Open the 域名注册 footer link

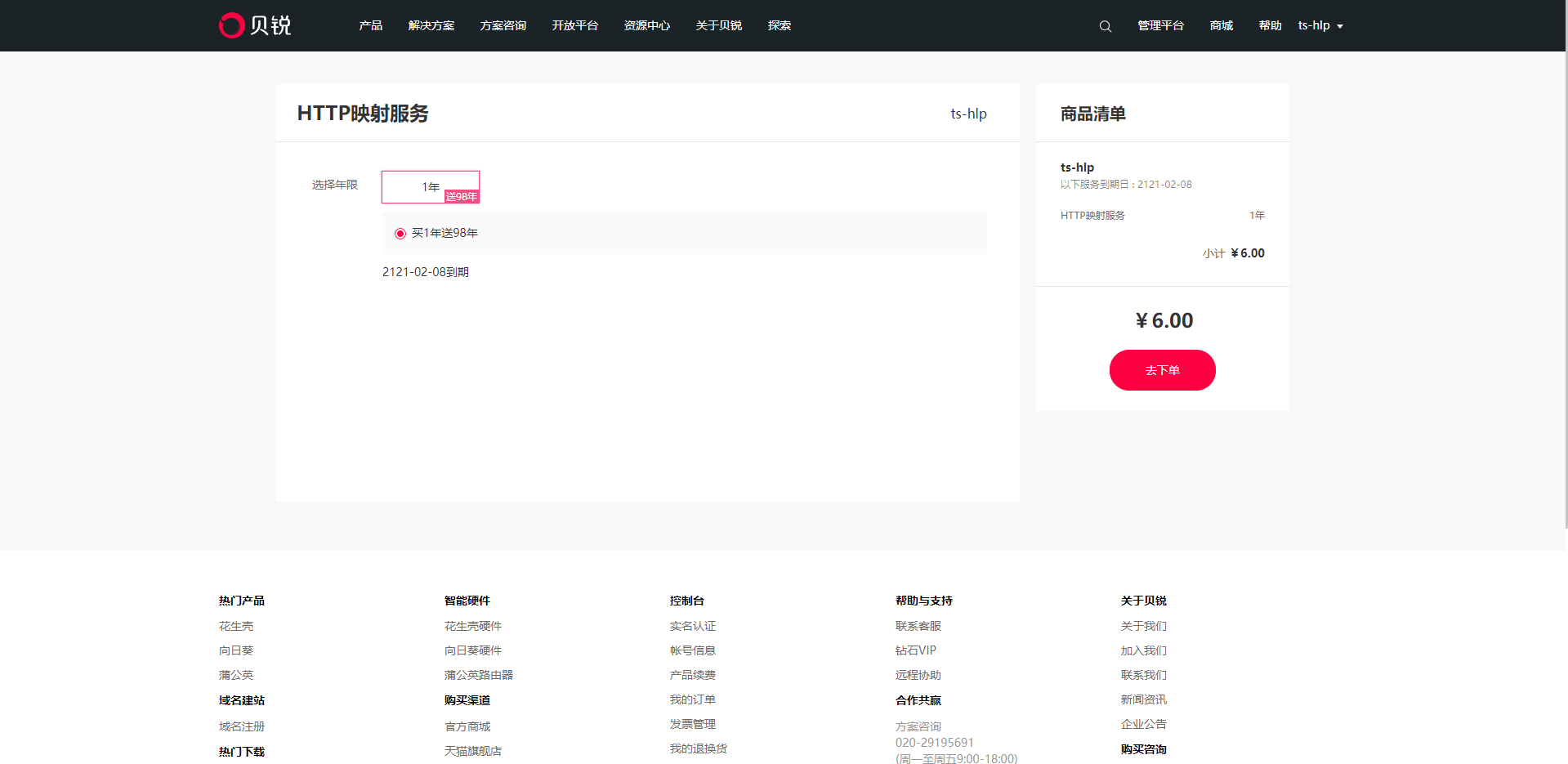242,726
